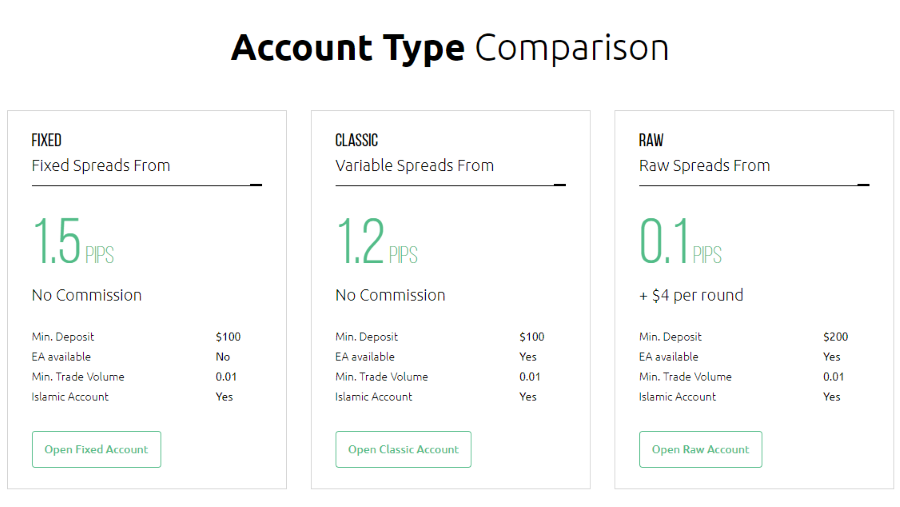The width and height of the screenshot is (900, 507).
Task: Click the RAW card heading
Action: pyautogui.click(x=651, y=140)
